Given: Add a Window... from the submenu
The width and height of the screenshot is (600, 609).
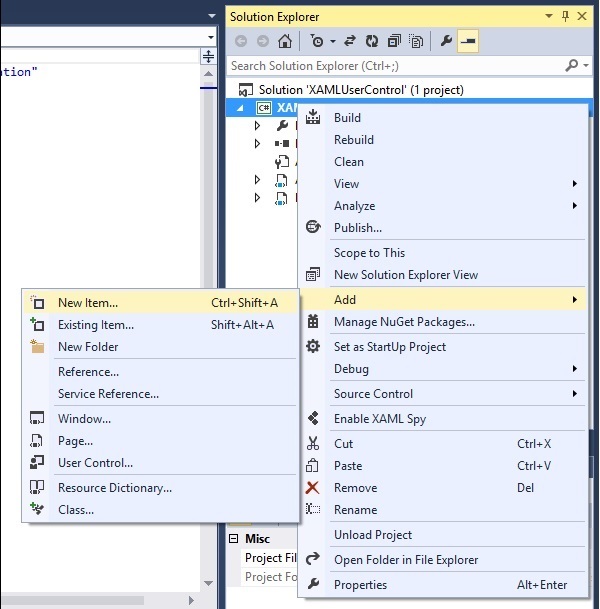Looking at the screenshot, I should pos(160,419).
